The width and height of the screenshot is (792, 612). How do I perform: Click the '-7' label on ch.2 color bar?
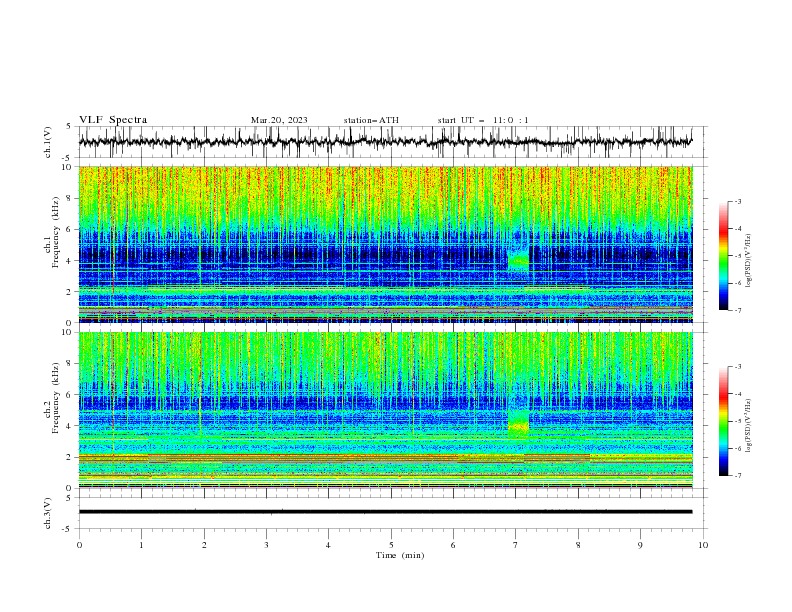coord(737,475)
